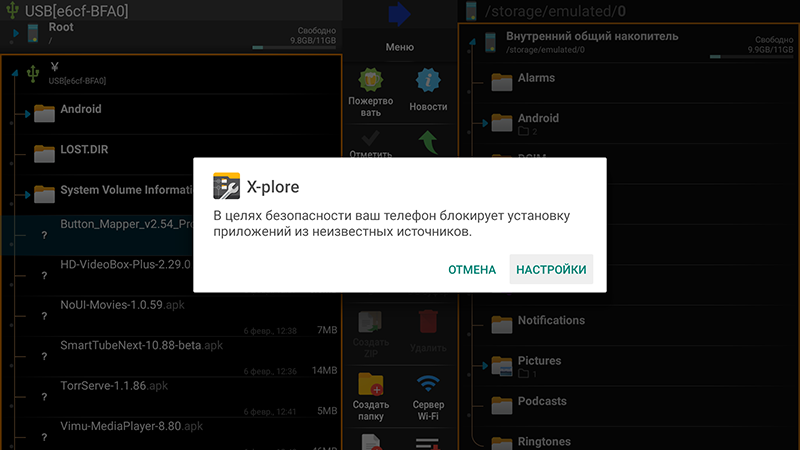The width and height of the screenshot is (800, 450).
Task: Select the Удалить trash icon
Action: coord(428,322)
